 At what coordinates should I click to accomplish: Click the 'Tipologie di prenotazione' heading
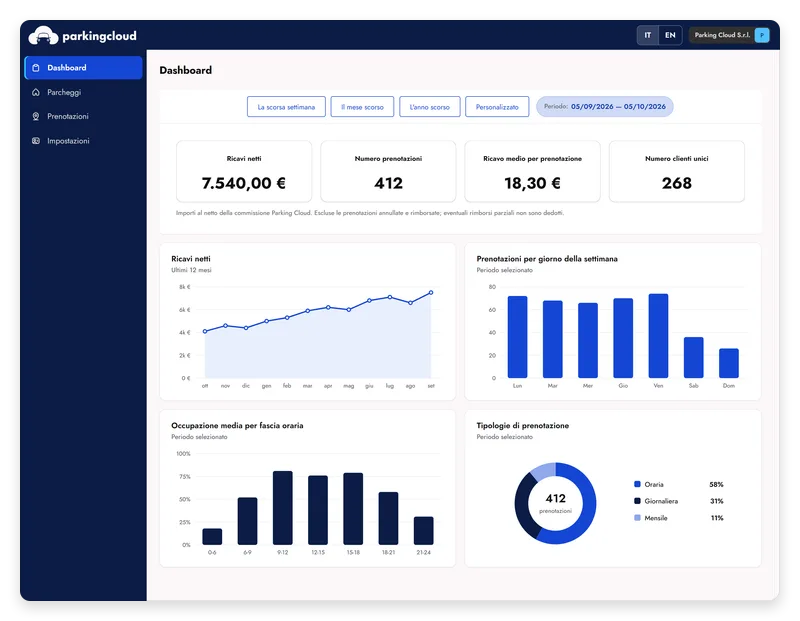click(522, 426)
